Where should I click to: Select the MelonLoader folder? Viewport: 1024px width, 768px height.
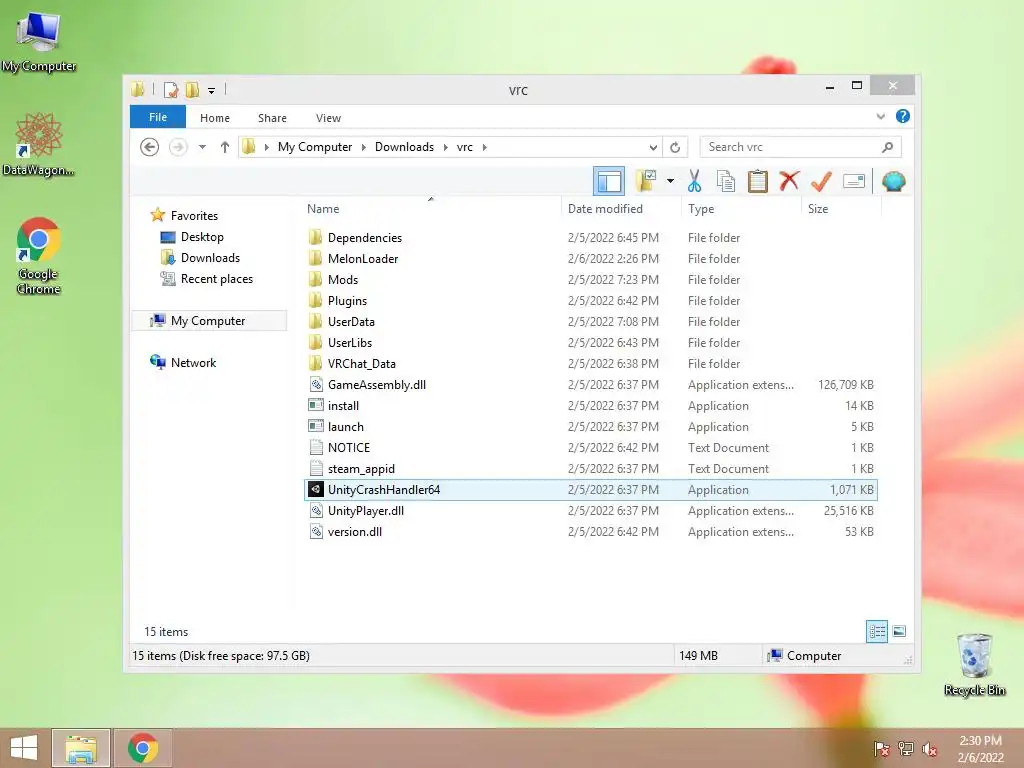click(x=362, y=259)
